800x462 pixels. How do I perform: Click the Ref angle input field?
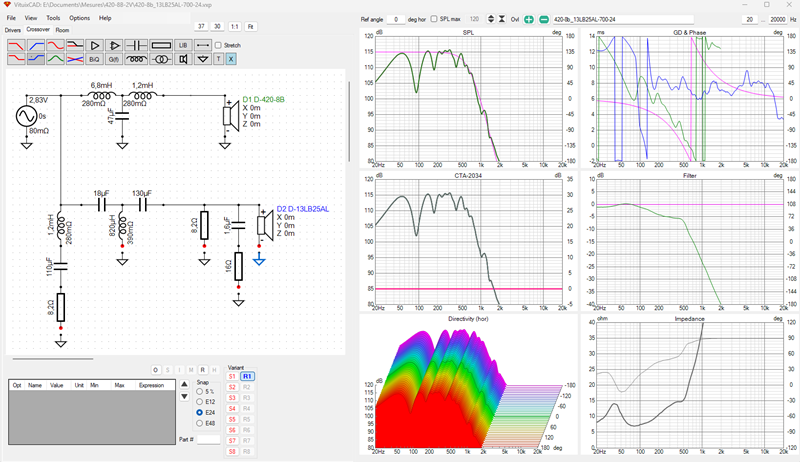click(396, 19)
